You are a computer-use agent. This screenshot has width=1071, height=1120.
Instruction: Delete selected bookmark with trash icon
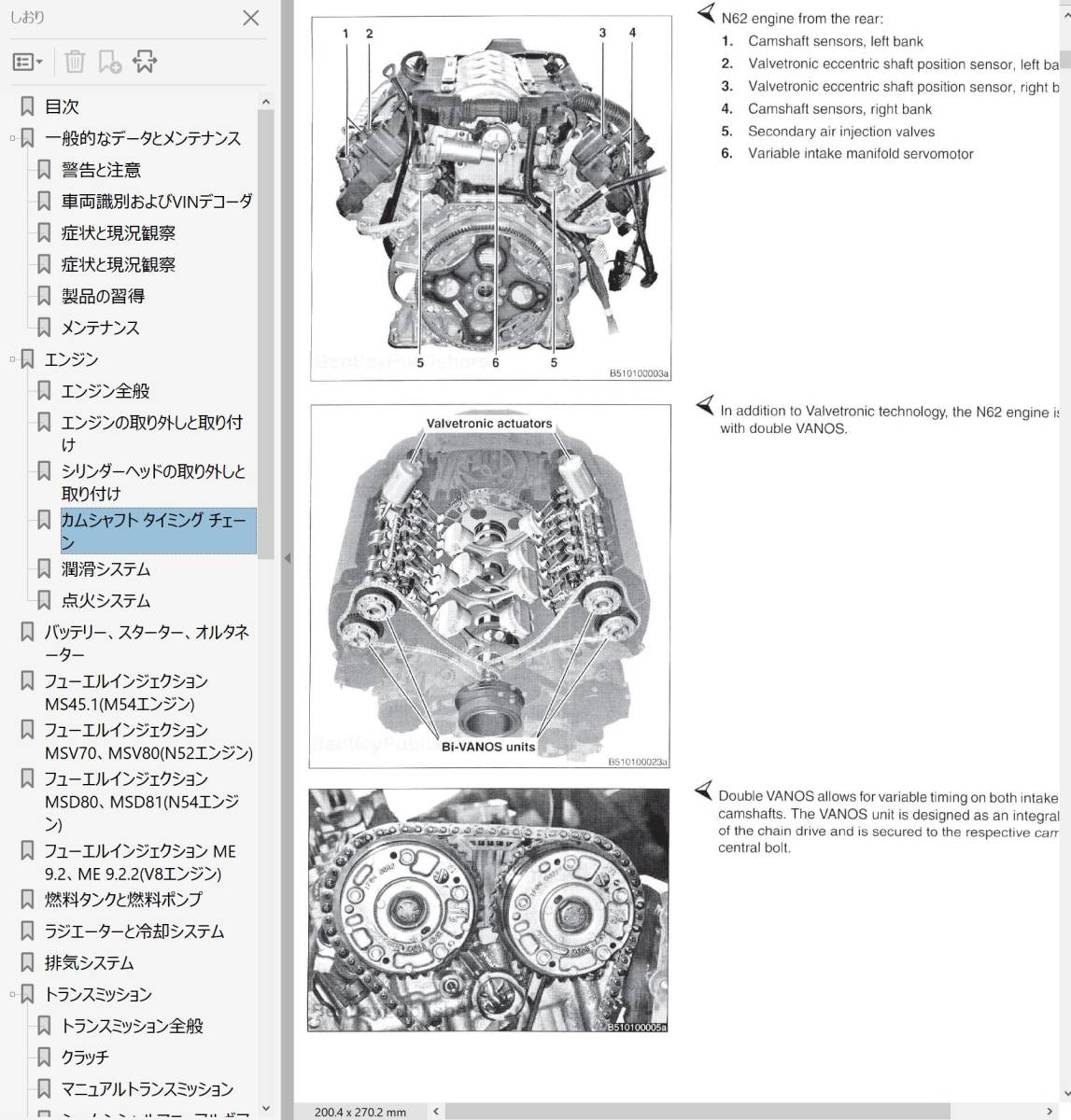coord(75,62)
